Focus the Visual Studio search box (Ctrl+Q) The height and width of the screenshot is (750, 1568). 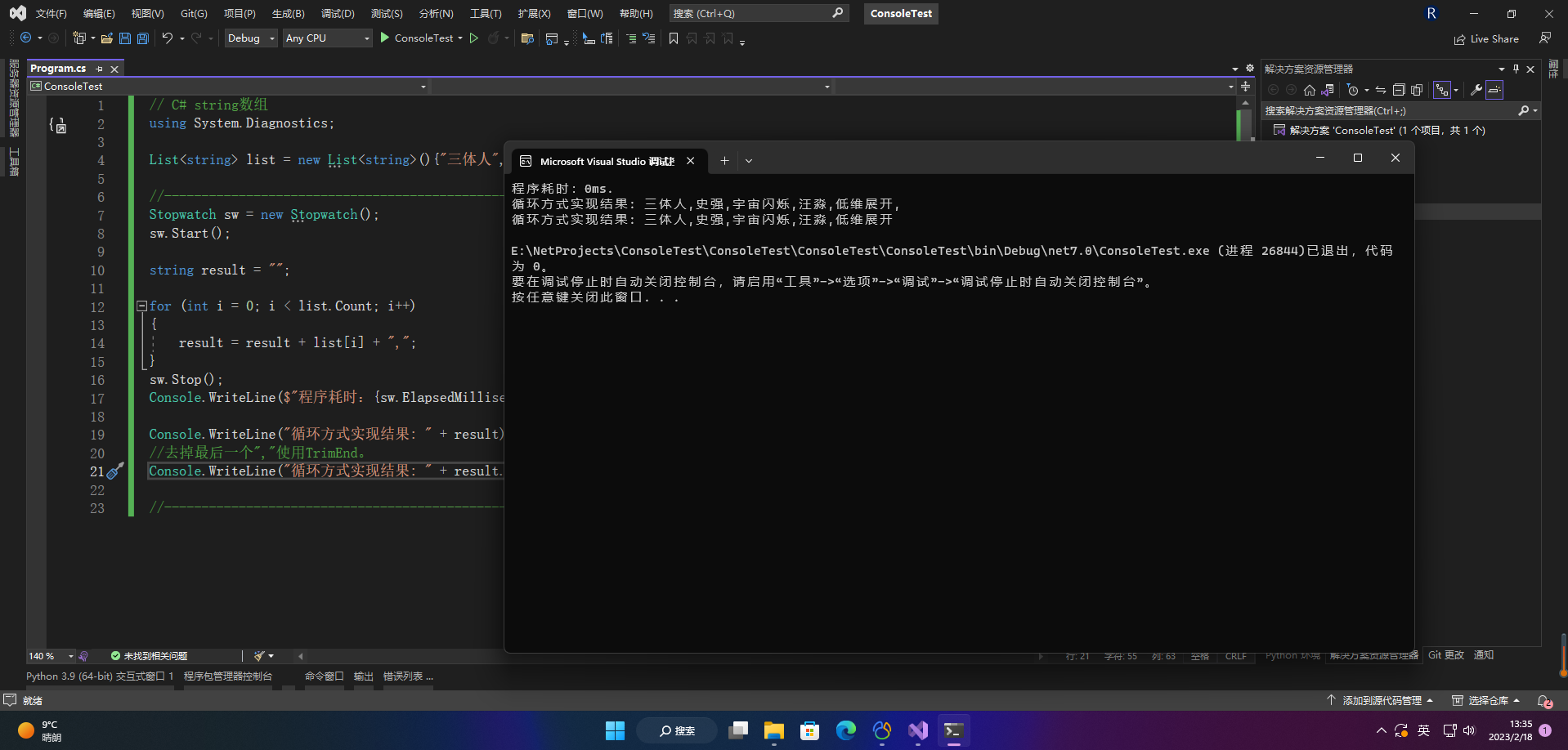click(759, 14)
